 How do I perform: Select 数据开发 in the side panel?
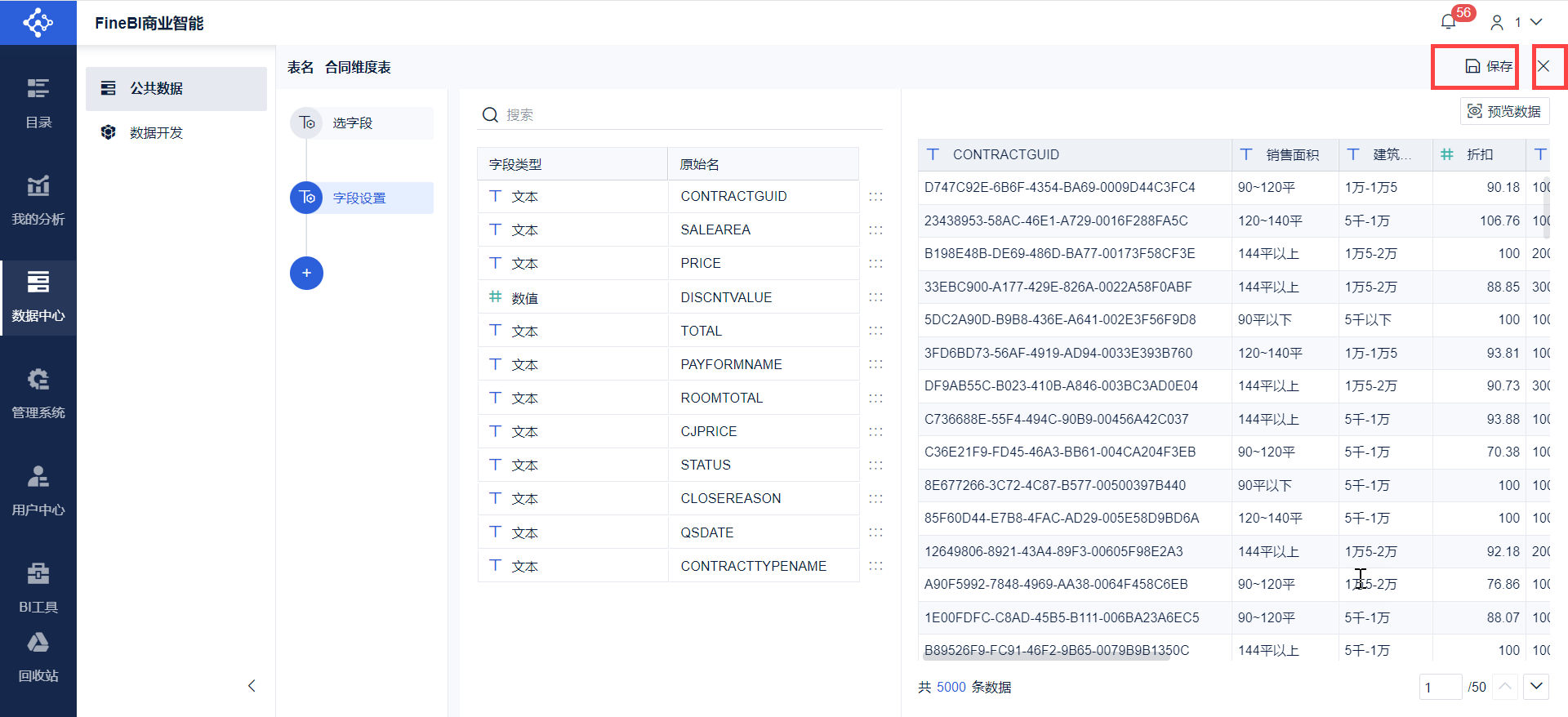point(176,132)
